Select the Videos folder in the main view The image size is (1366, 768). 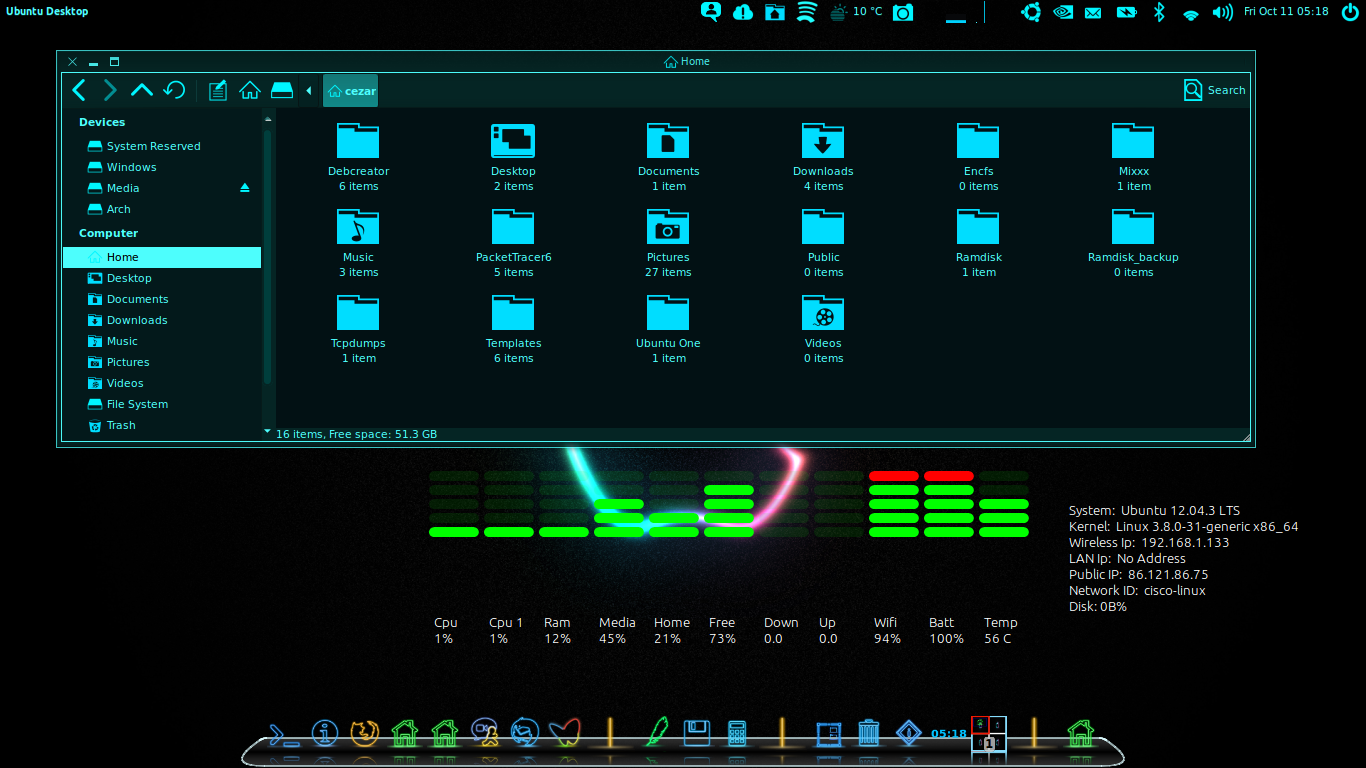coord(823,329)
